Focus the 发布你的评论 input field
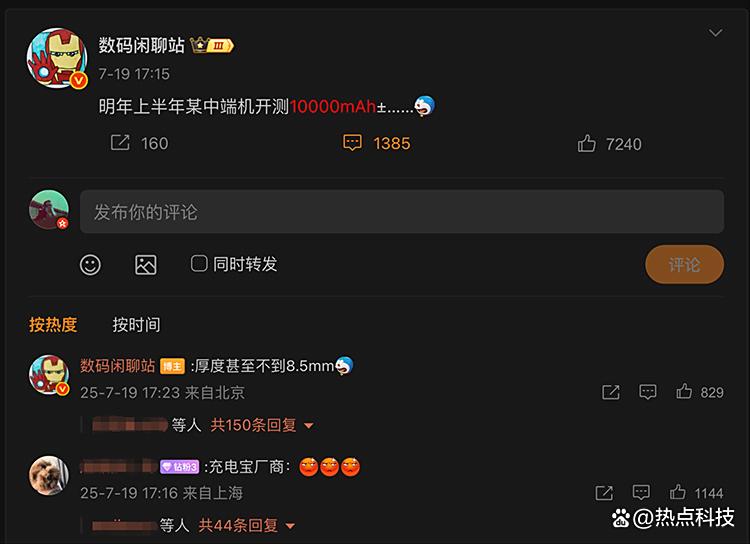The width and height of the screenshot is (750, 544). coord(402,211)
